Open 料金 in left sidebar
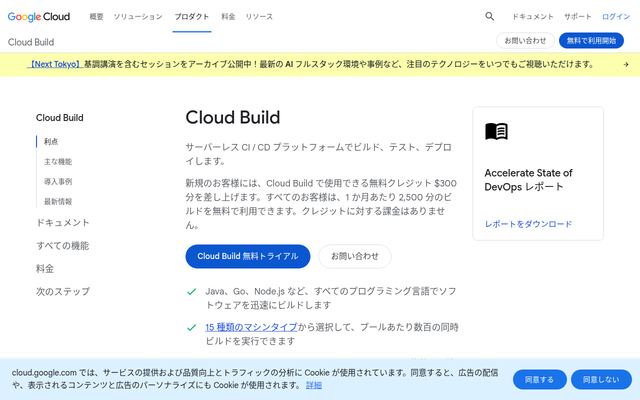640x400 pixels. tap(45, 269)
